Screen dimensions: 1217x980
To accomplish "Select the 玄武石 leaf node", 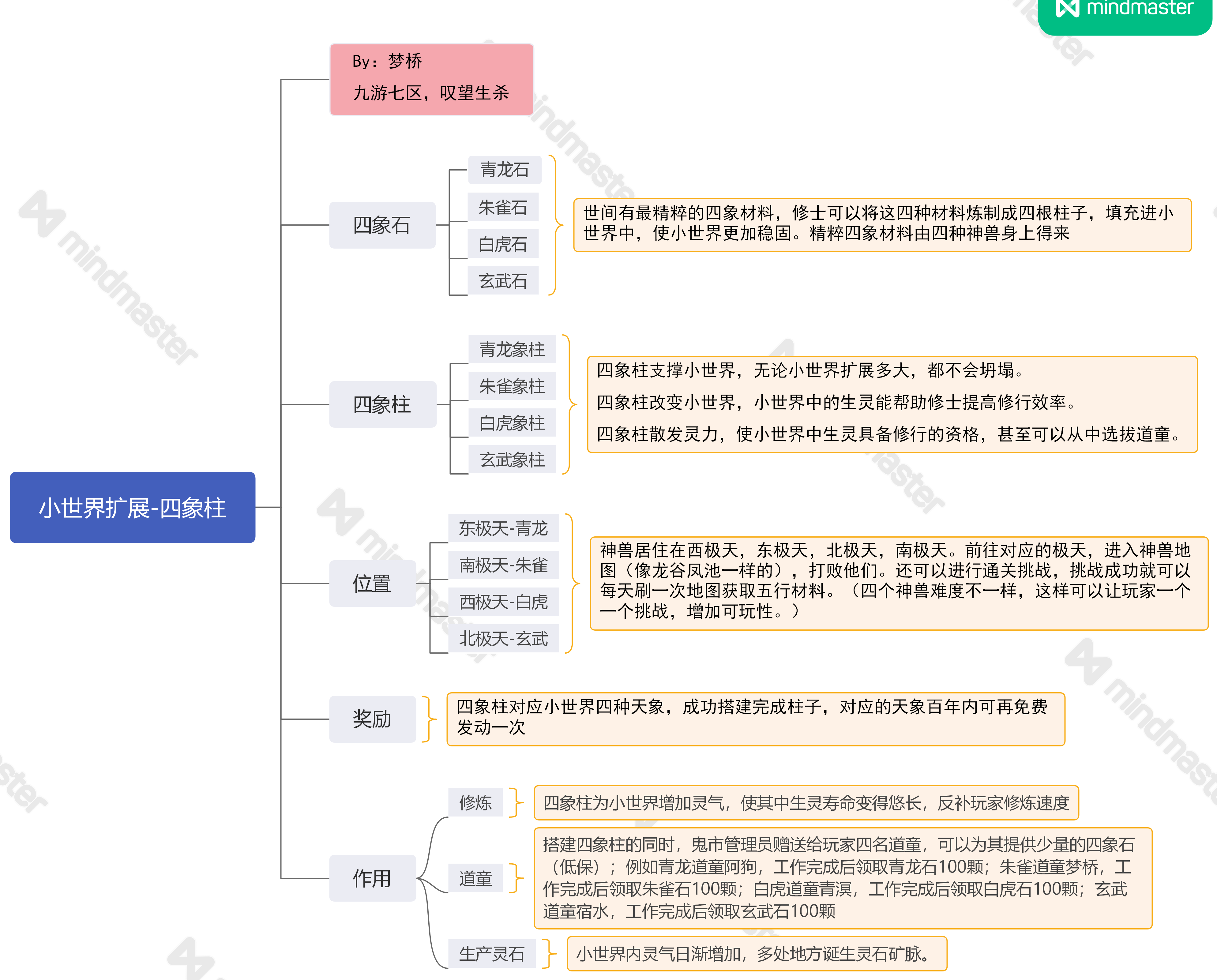I will (x=502, y=280).
